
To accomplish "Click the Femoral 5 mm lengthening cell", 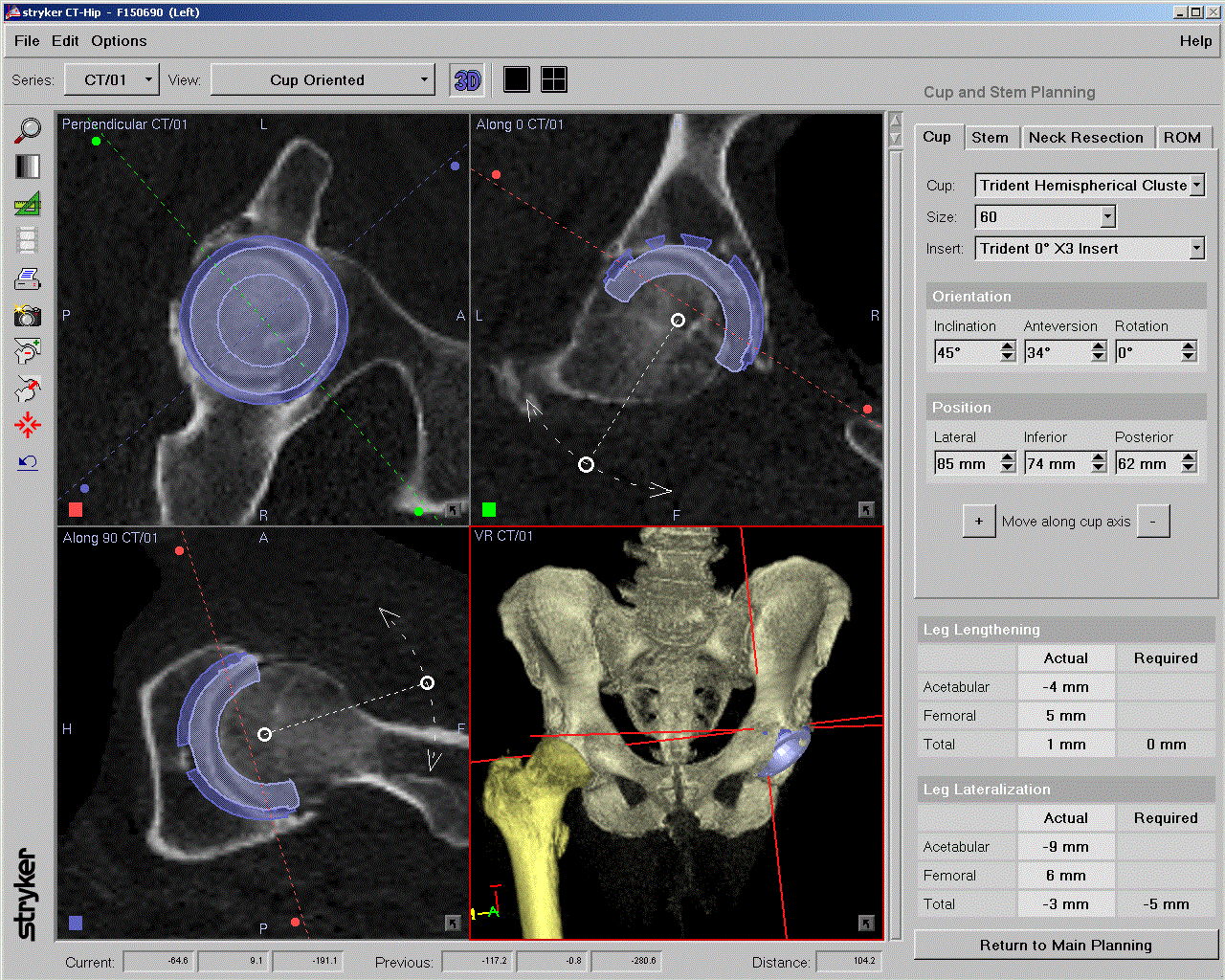I will [x=1066, y=716].
